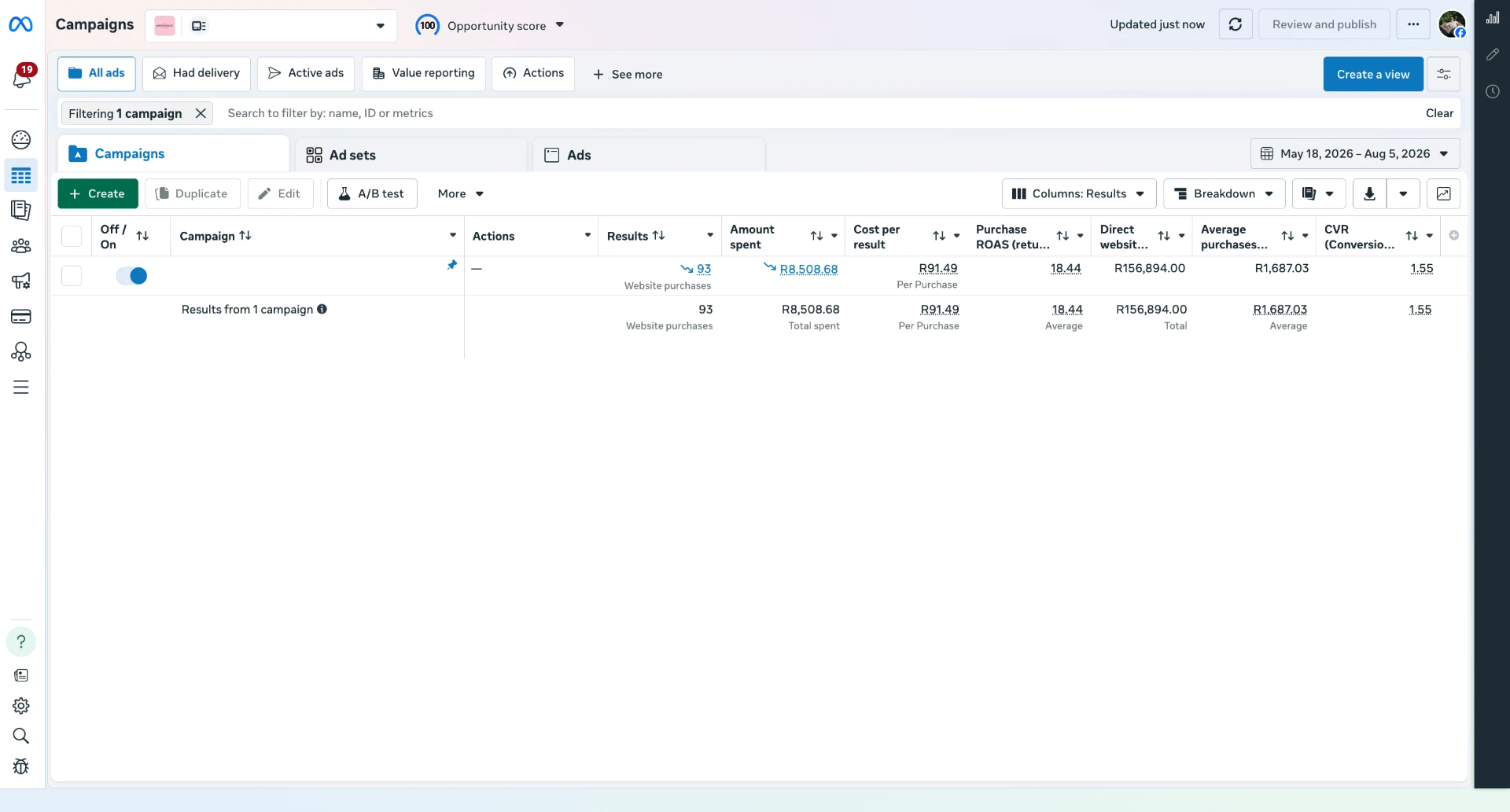The width and height of the screenshot is (1510, 812).
Task: Open the activity history clock icon
Action: click(1493, 91)
